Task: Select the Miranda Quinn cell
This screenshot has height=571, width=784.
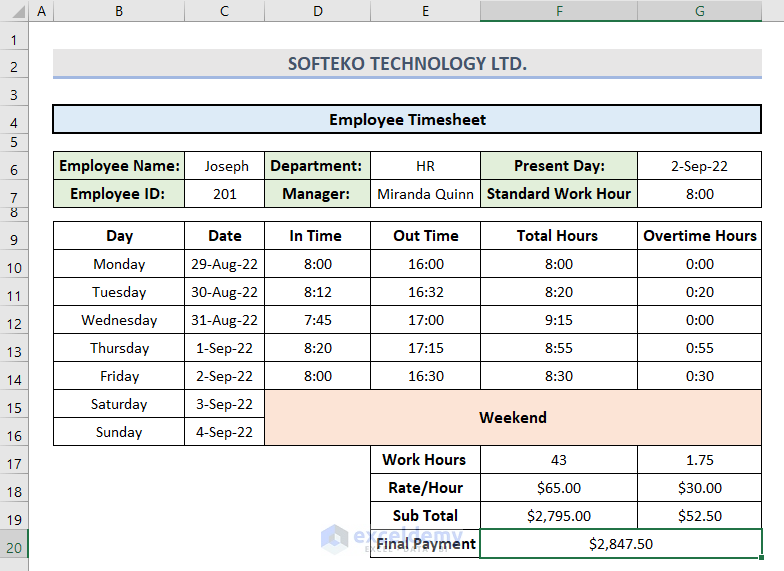Action: coord(426,194)
